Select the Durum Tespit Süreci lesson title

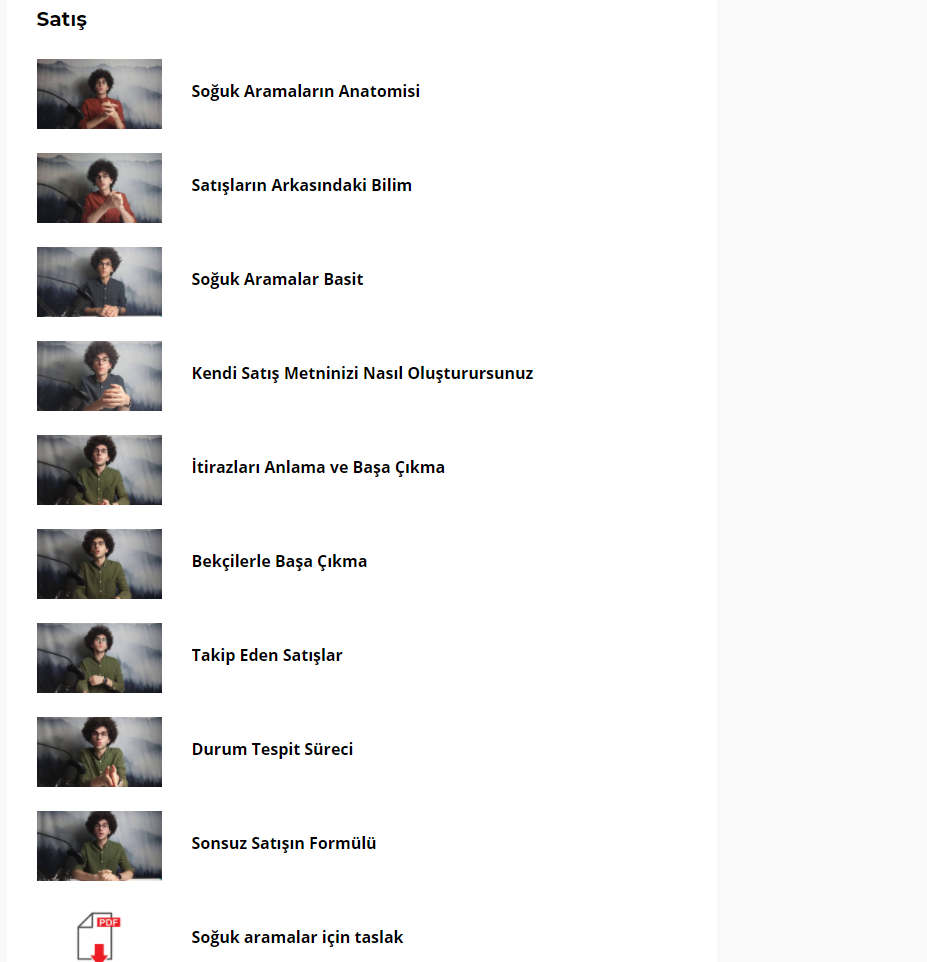tap(272, 749)
